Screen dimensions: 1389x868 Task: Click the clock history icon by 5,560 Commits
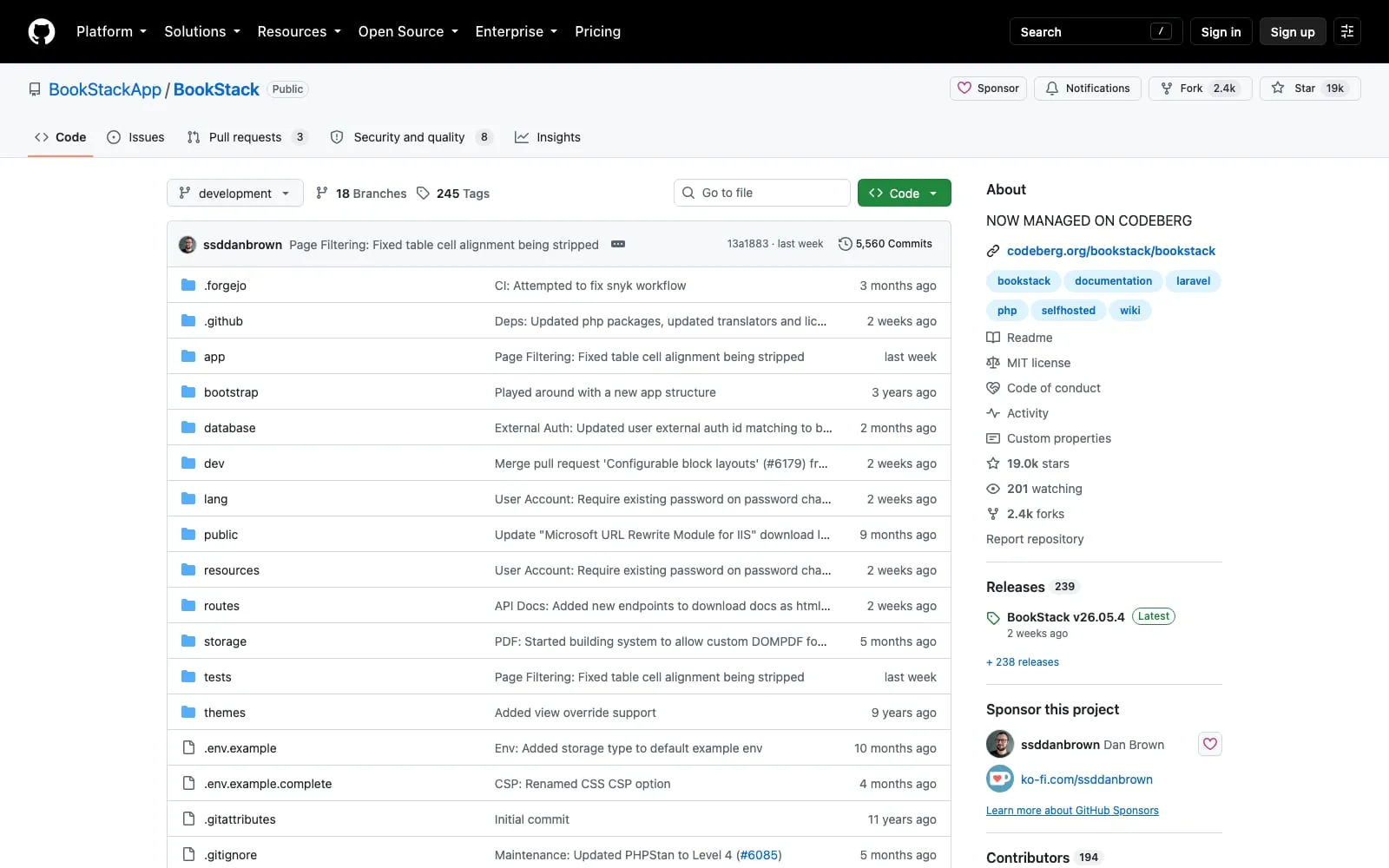pos(845,244)
